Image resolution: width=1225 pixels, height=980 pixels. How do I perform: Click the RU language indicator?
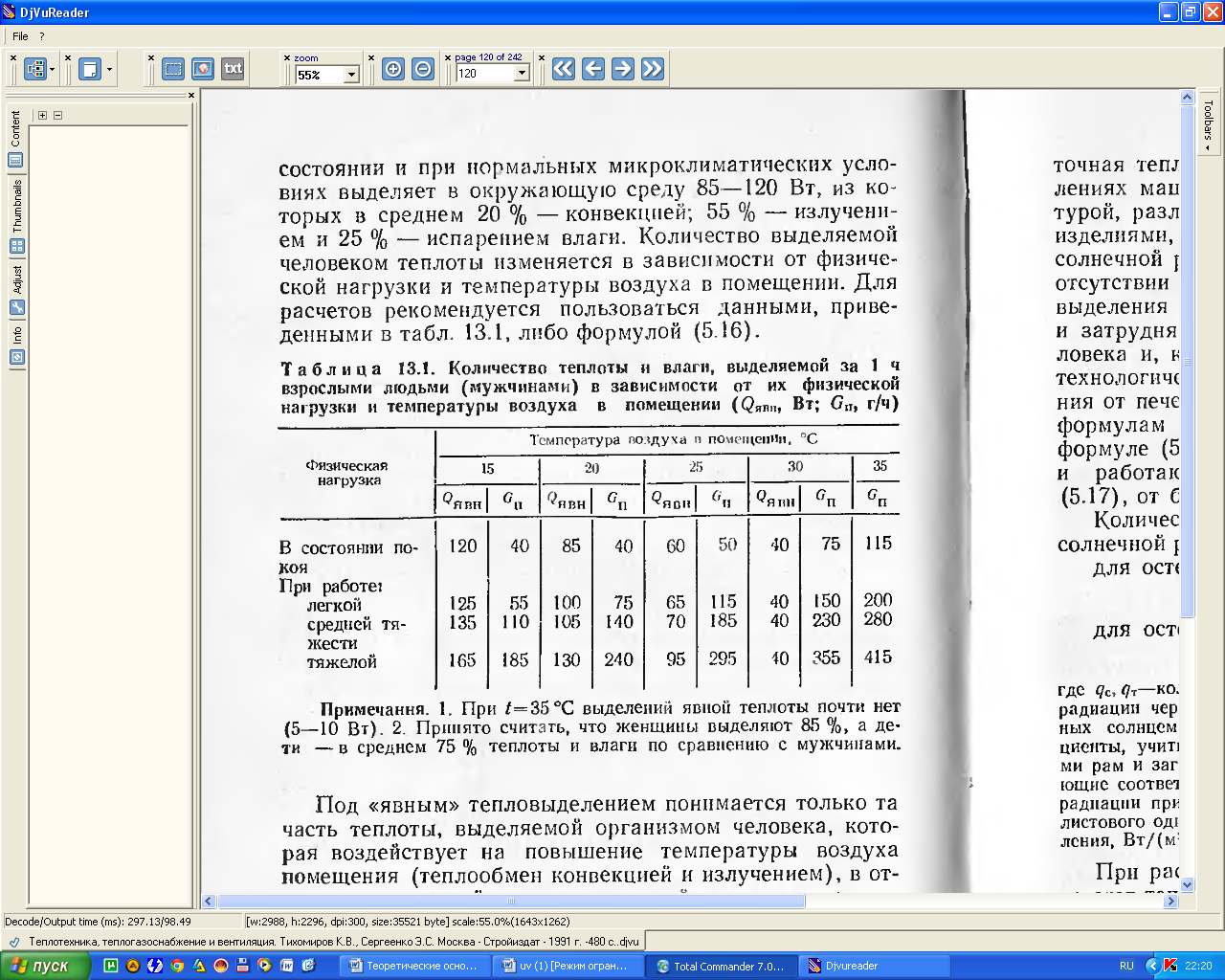click(1126, 966)
